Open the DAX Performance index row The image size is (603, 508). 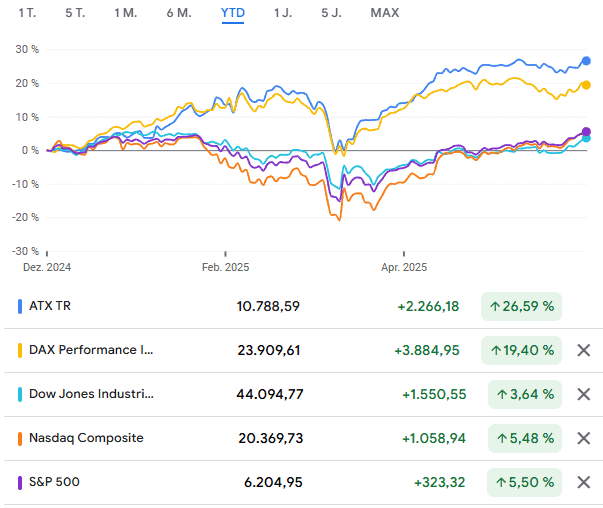click(x=302, y=350)
